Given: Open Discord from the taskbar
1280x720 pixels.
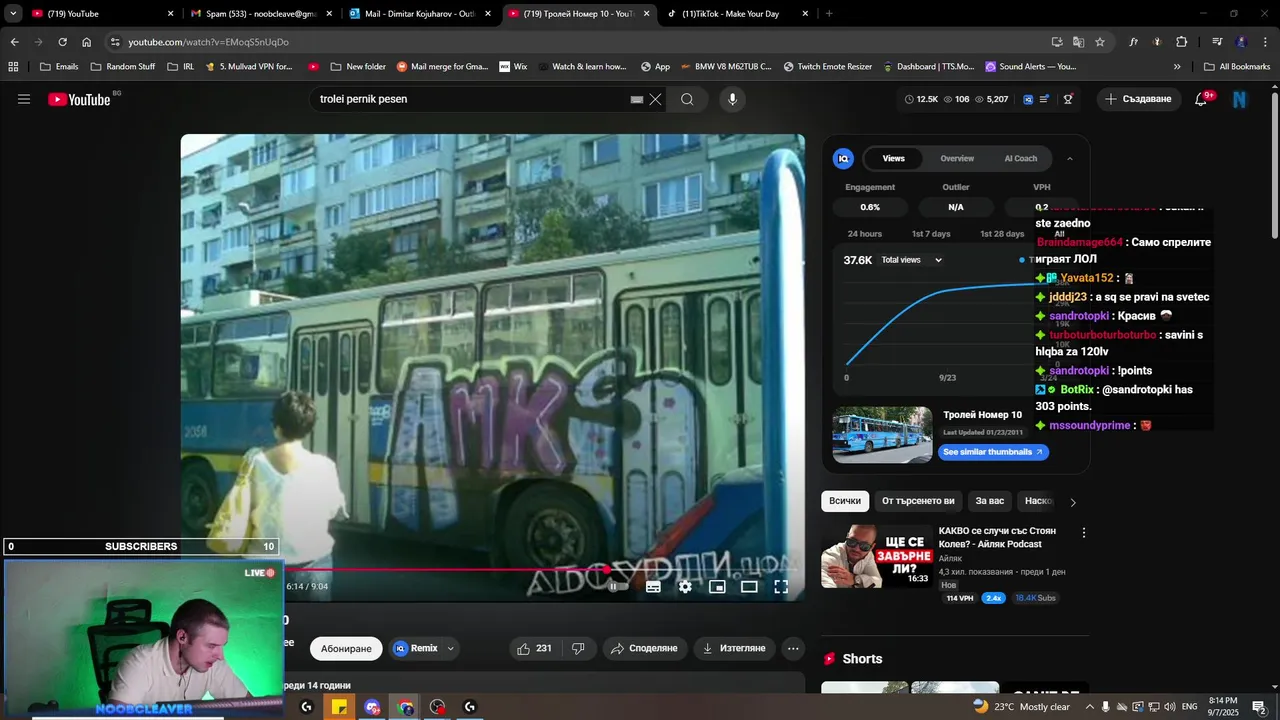Looking at the screenshot, I should tap(372, 707).
